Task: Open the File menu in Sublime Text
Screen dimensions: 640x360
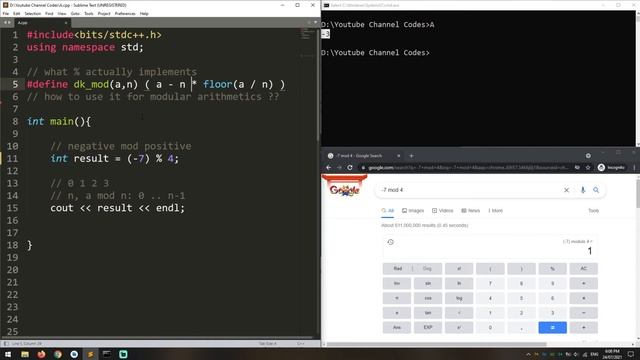Action: (6, 13)
